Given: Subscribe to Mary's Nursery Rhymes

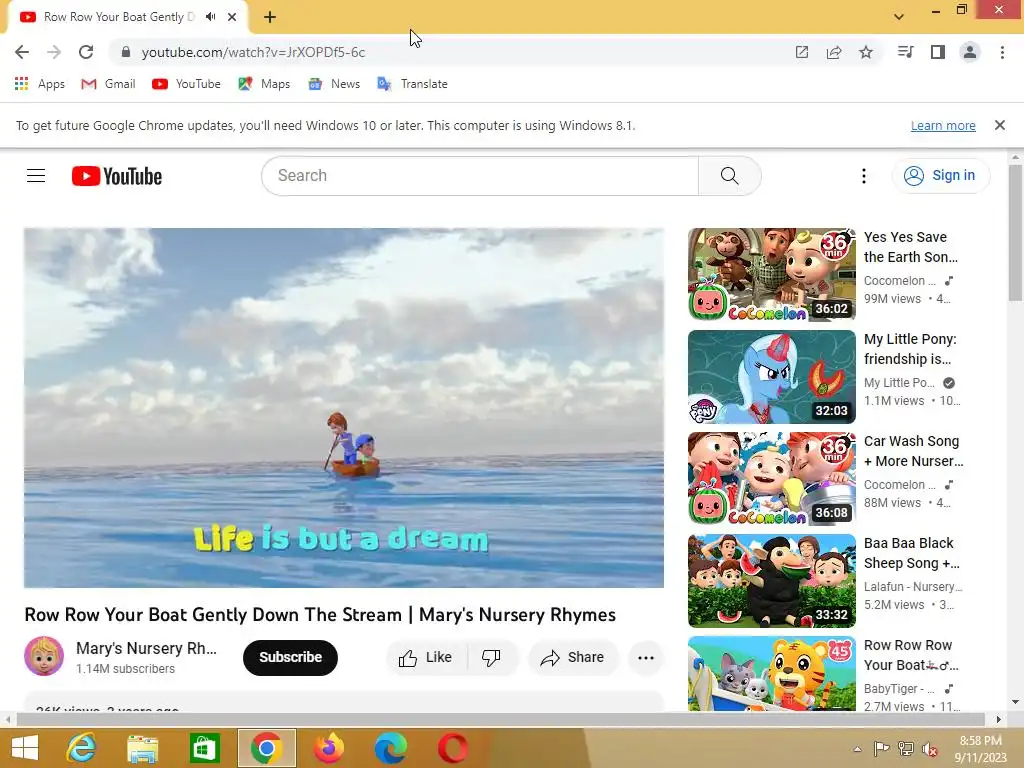Looking at the screenshot, I should 291,657.
